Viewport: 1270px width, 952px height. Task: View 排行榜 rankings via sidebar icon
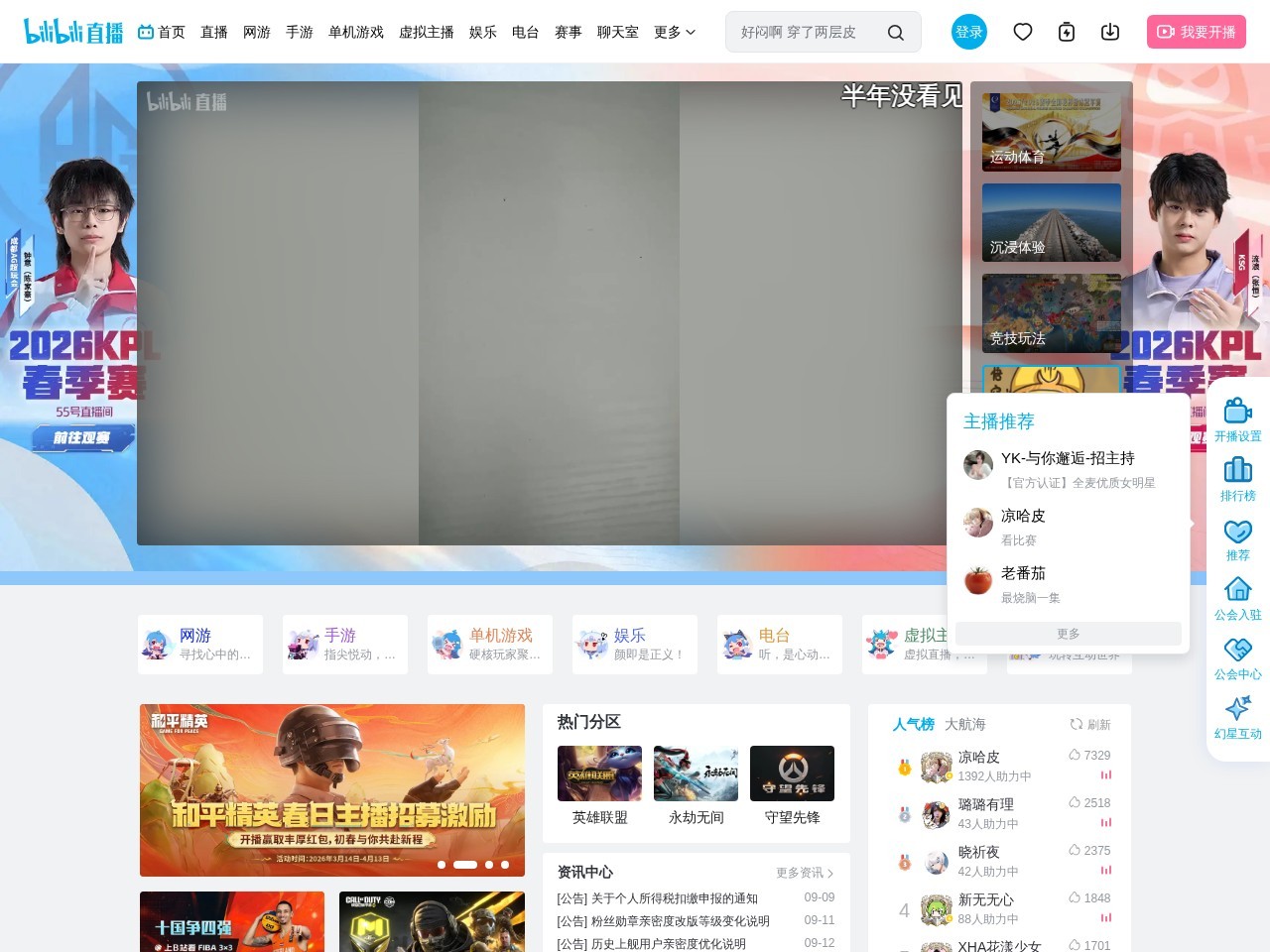pos(1237,478)
